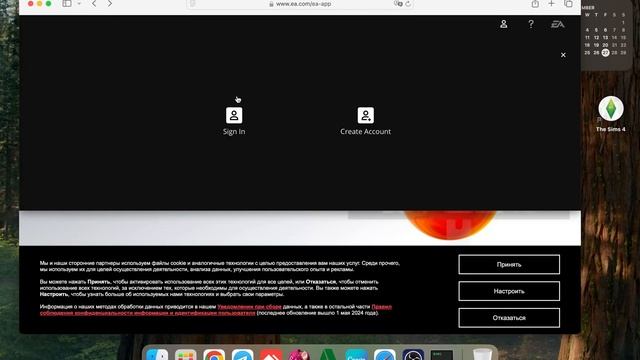Click the Sign In person icon
The width and height of the screenshot is (640, 360).
click(234, 116)
